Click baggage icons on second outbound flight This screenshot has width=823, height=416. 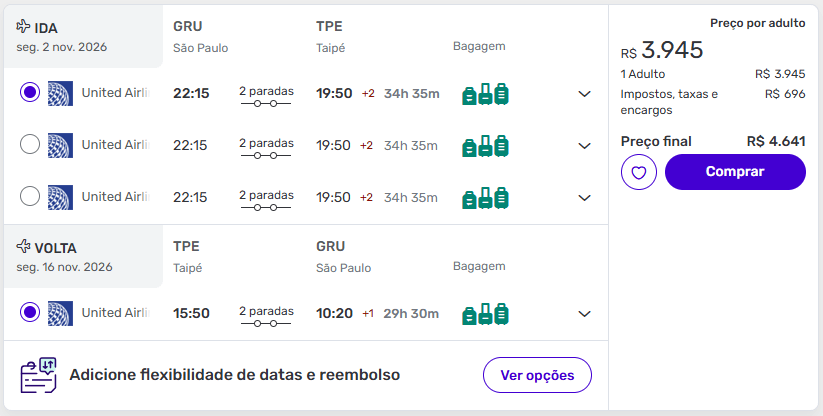click(485, 146)
